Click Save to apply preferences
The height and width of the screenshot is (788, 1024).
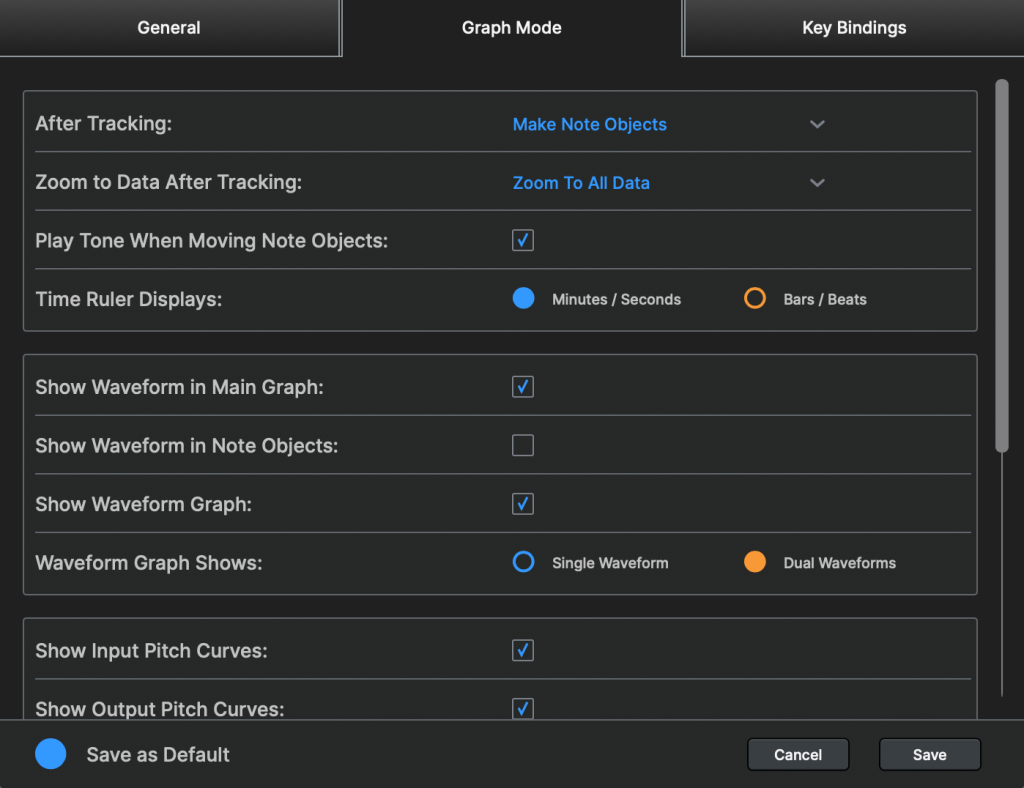click(x=929, y=754)
